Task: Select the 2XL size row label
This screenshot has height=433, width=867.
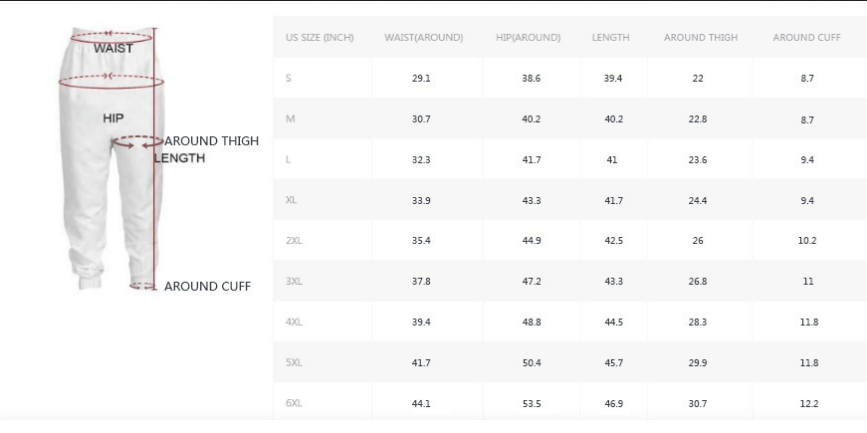Action: (293, 240)
